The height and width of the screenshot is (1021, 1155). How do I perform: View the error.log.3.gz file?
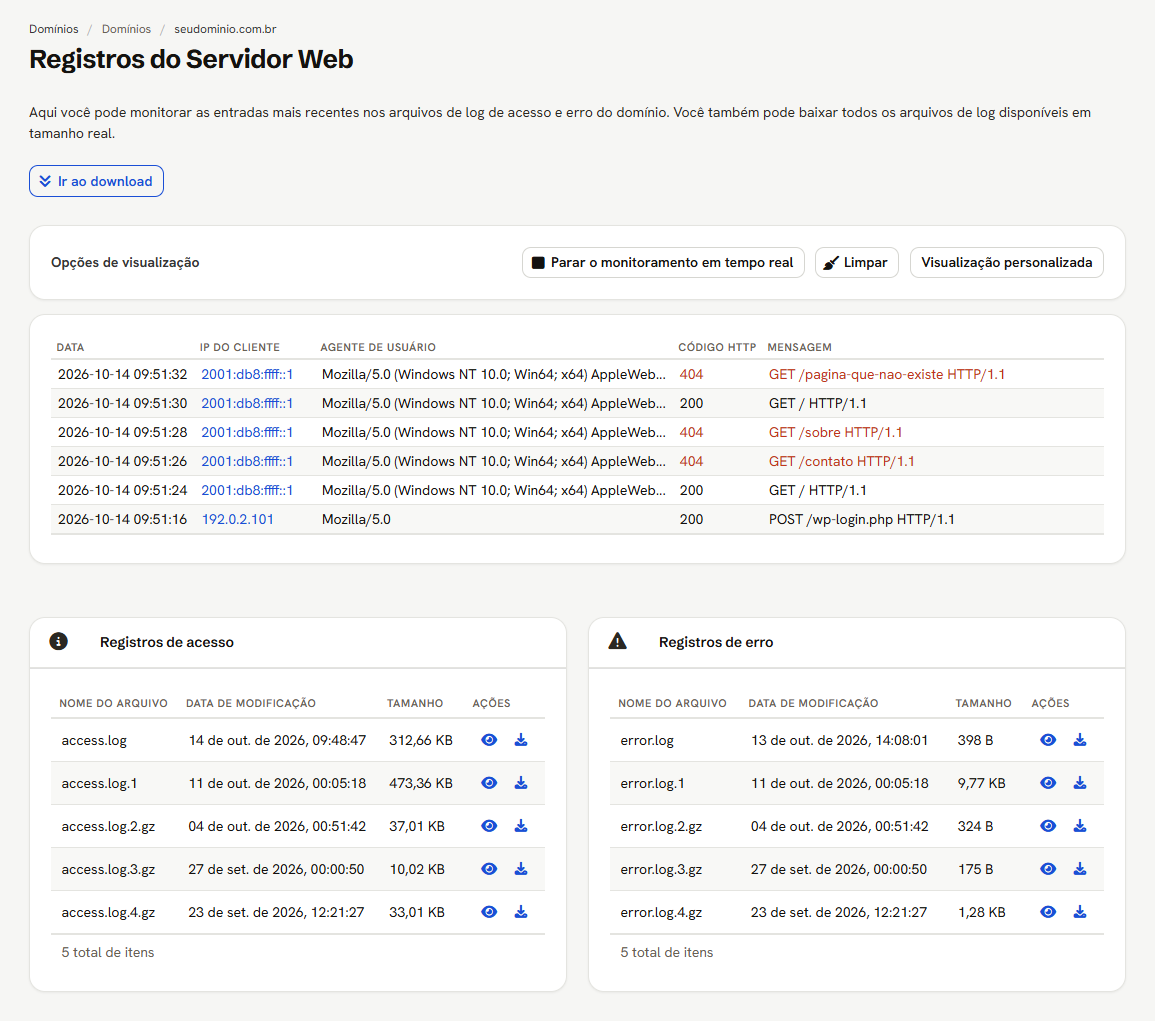point(1048,869)
